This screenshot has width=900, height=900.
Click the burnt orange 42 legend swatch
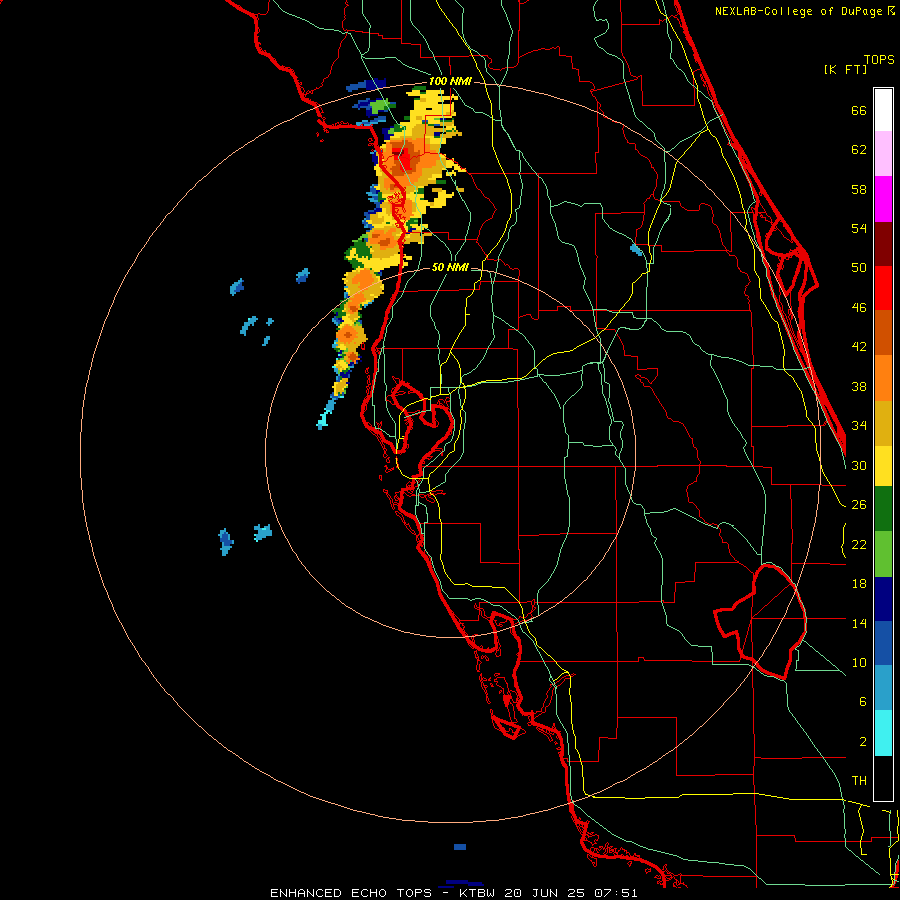coord(883,333)
